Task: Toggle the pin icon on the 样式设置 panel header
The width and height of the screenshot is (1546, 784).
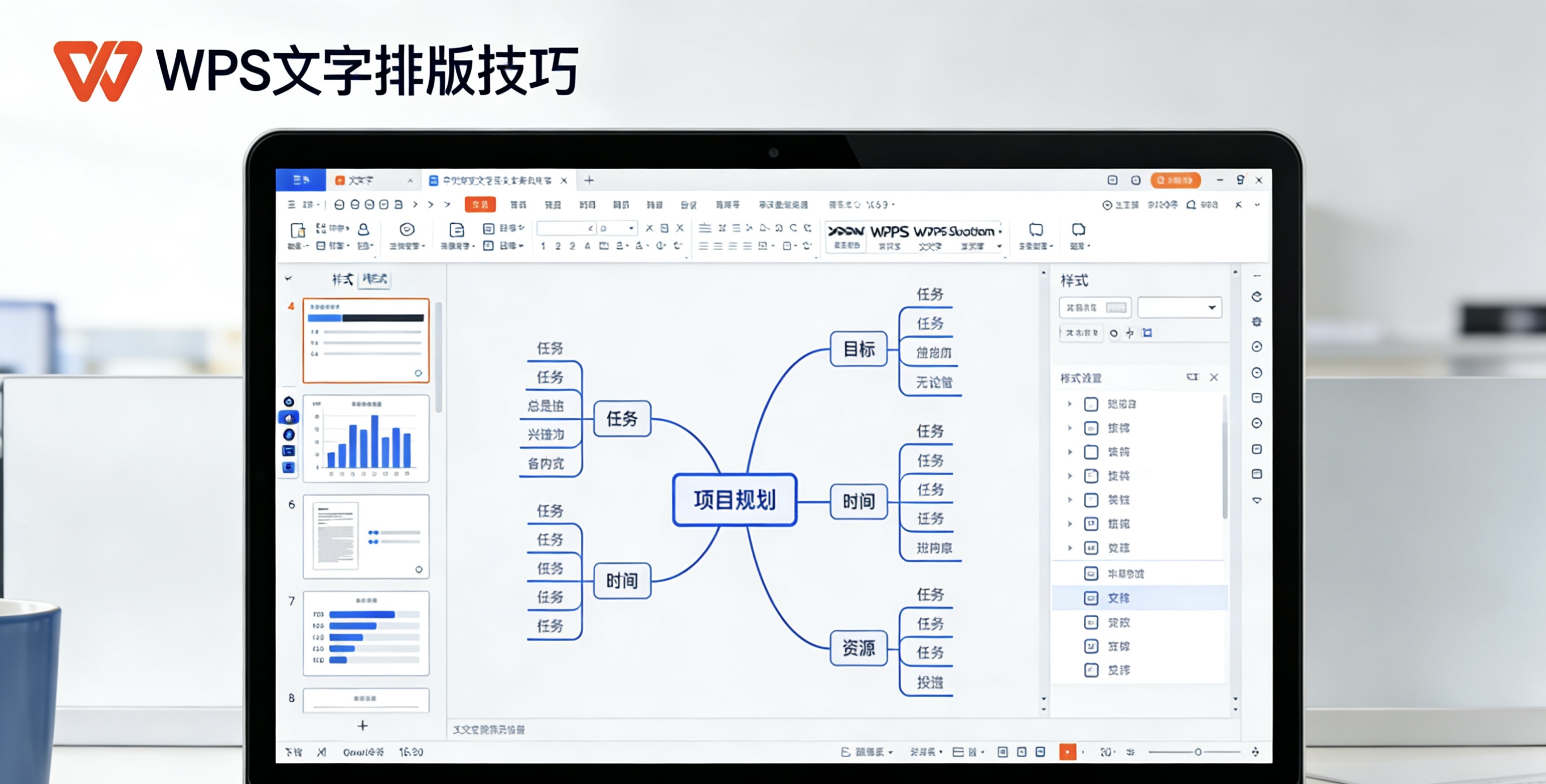Action: point(1194,378)
